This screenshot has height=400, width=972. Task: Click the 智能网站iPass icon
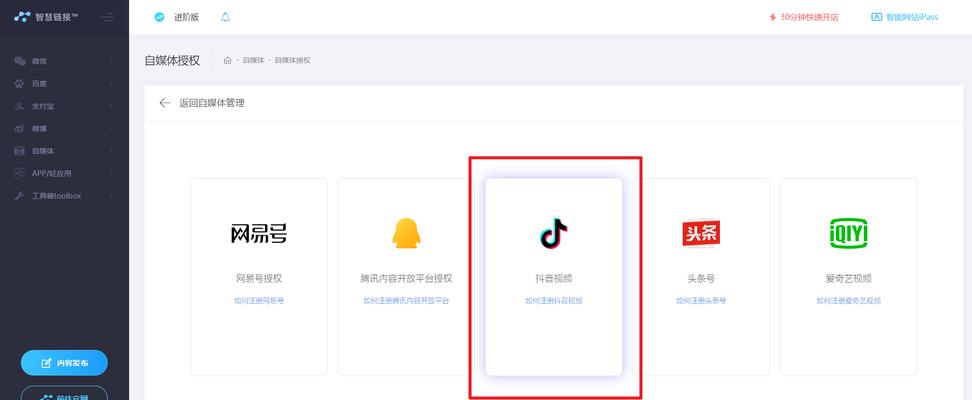pos(877,17)
